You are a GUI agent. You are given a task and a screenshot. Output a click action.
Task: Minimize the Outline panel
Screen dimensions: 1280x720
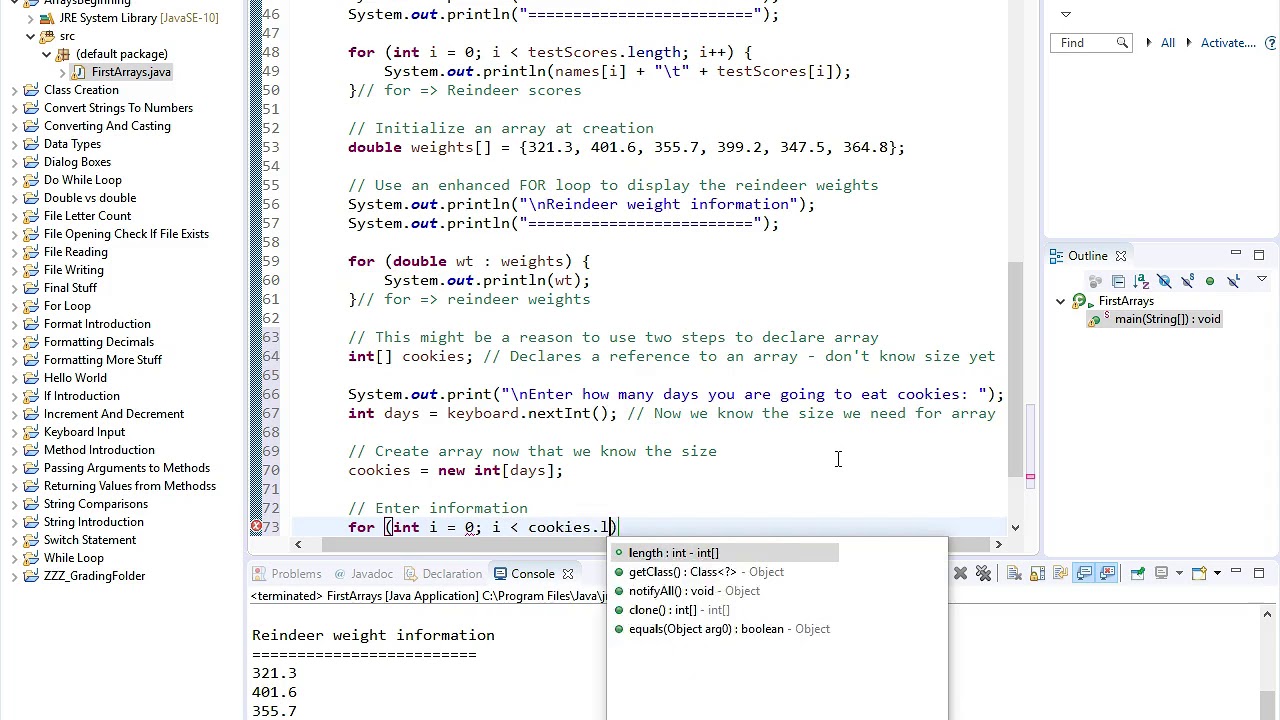[x=1236, y=253]
